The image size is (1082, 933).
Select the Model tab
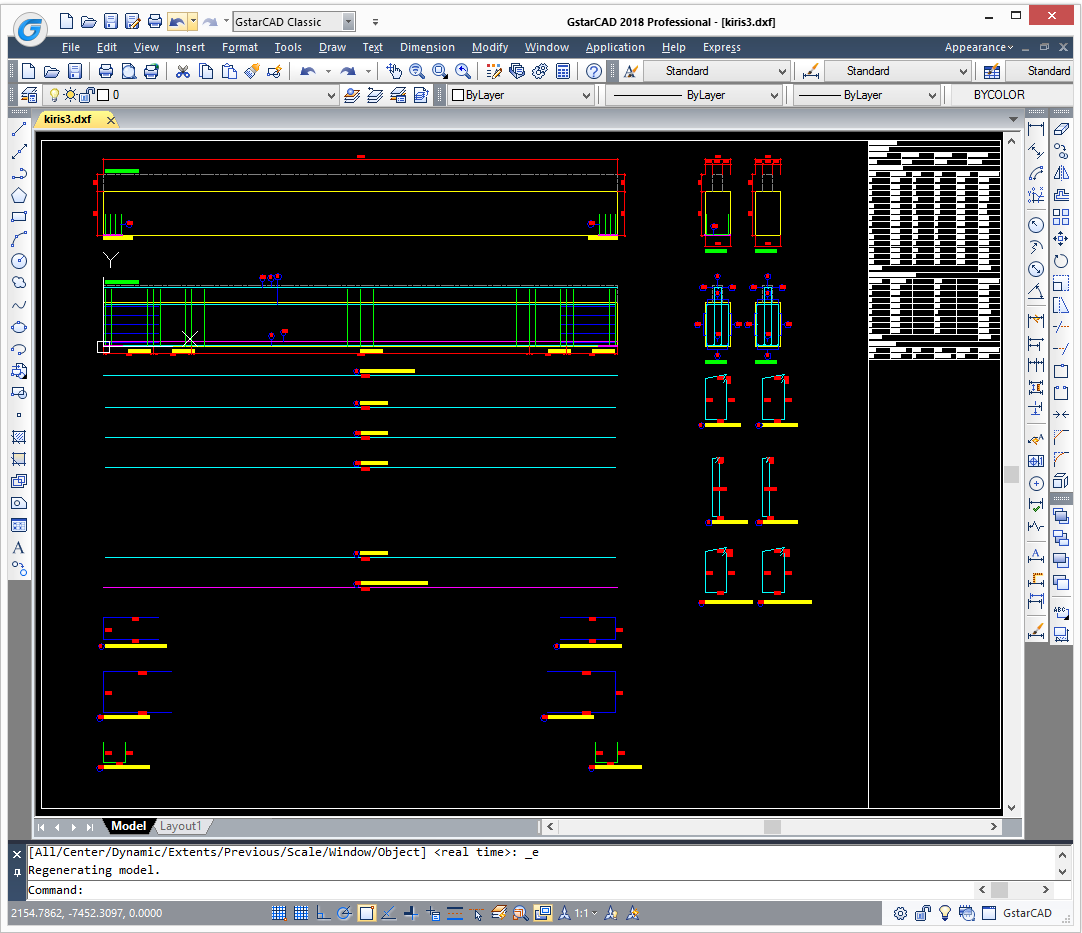128,826
